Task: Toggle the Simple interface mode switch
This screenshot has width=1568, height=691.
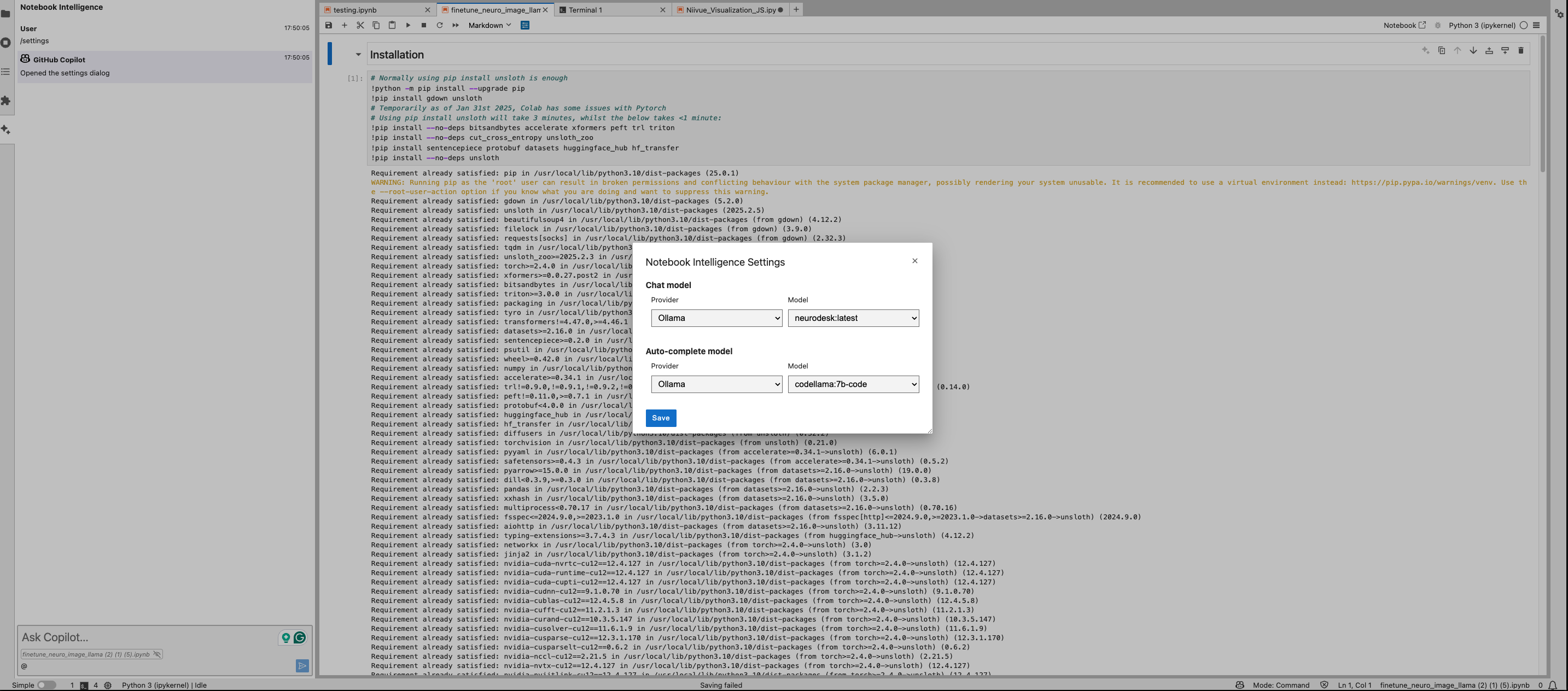Action: click(x=46, y=685)
